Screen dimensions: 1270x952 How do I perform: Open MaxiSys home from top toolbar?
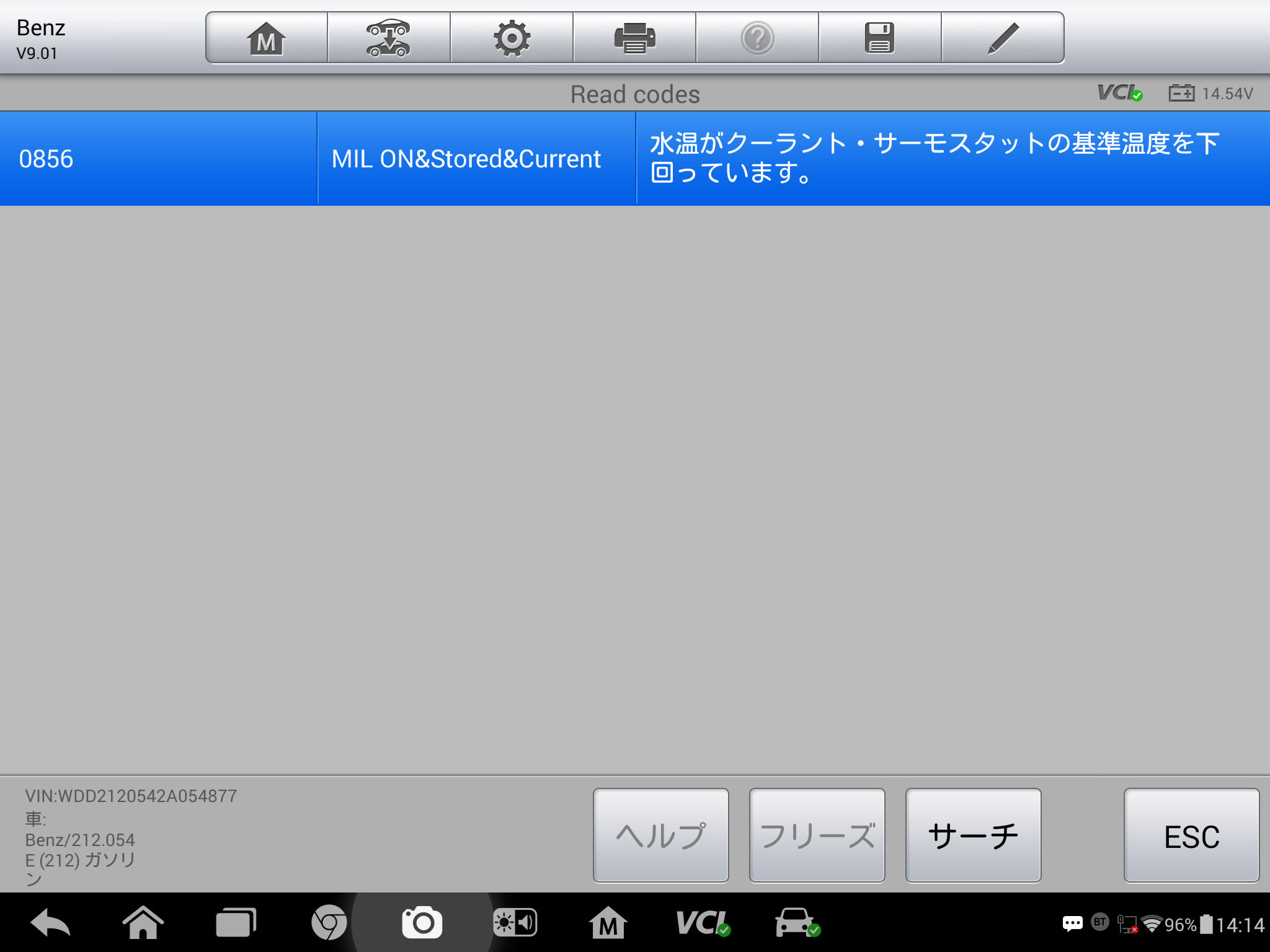(x=267, y=38)
